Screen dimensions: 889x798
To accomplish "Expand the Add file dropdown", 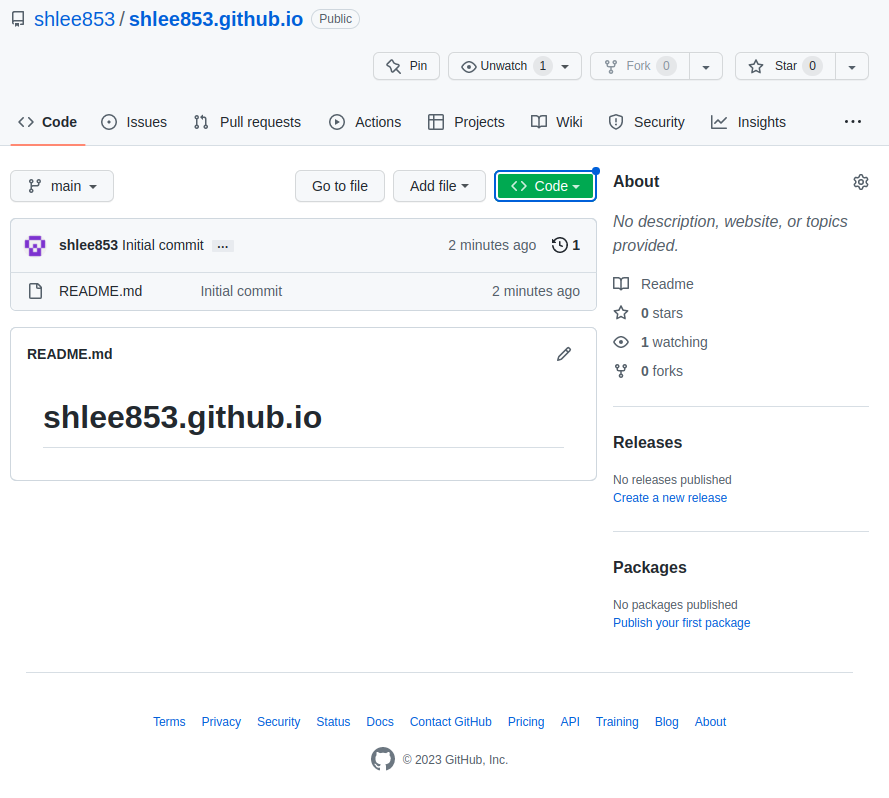I will pos(439,186).
